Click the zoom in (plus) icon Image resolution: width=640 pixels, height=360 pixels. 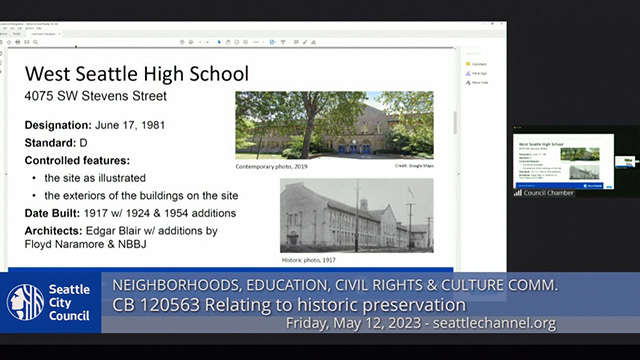pos(245,42)
